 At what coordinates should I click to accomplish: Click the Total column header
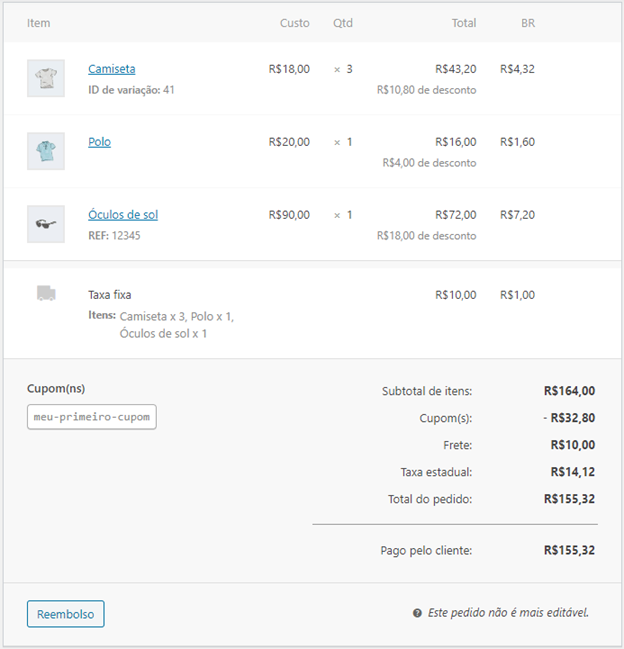point(463,23)
